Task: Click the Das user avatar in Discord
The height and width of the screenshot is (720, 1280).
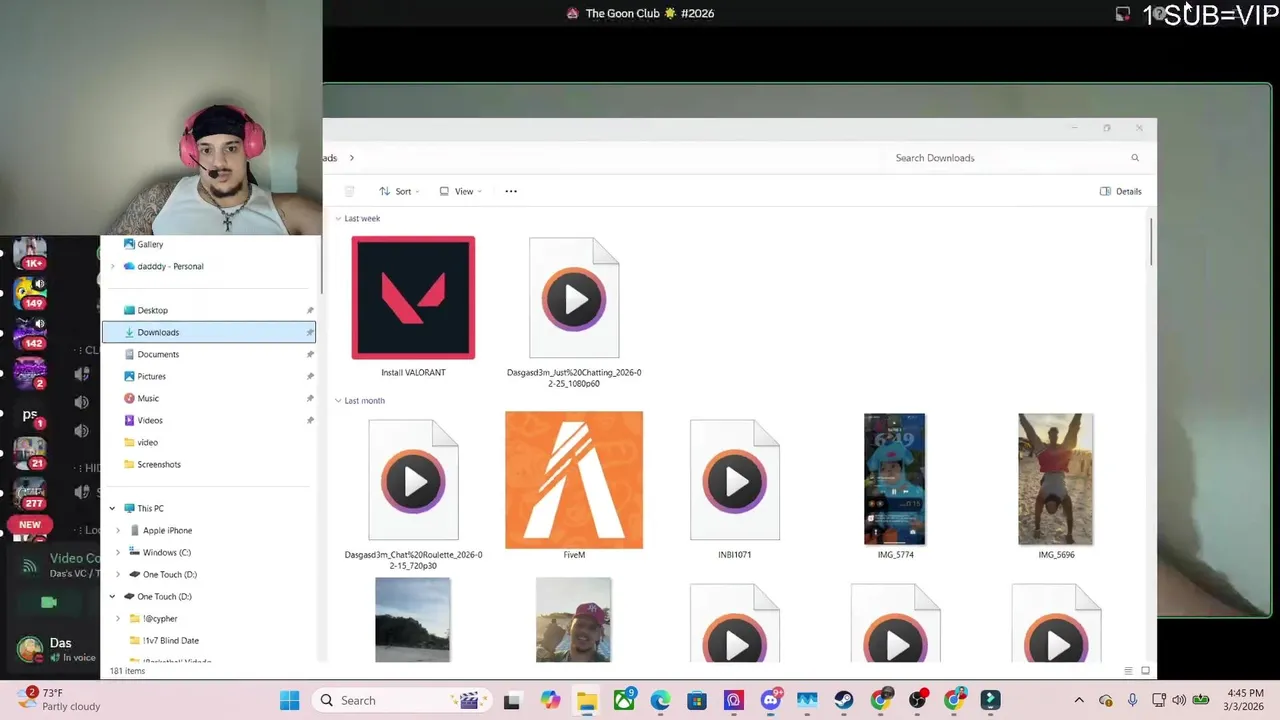Action: [x=30, y=648]
